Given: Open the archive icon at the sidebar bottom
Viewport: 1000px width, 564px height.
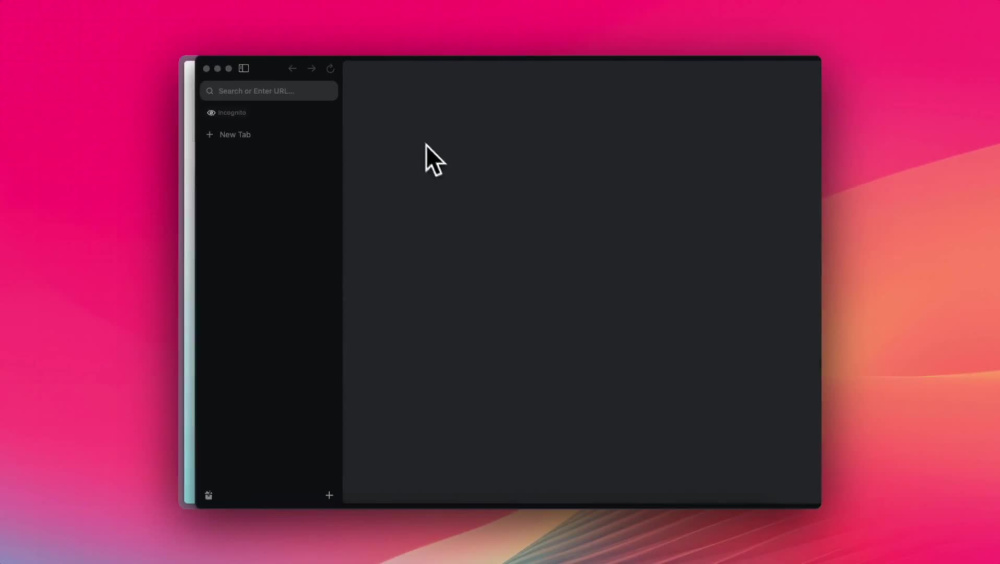Looking at the screenshot, I should [x=209, y=495].
